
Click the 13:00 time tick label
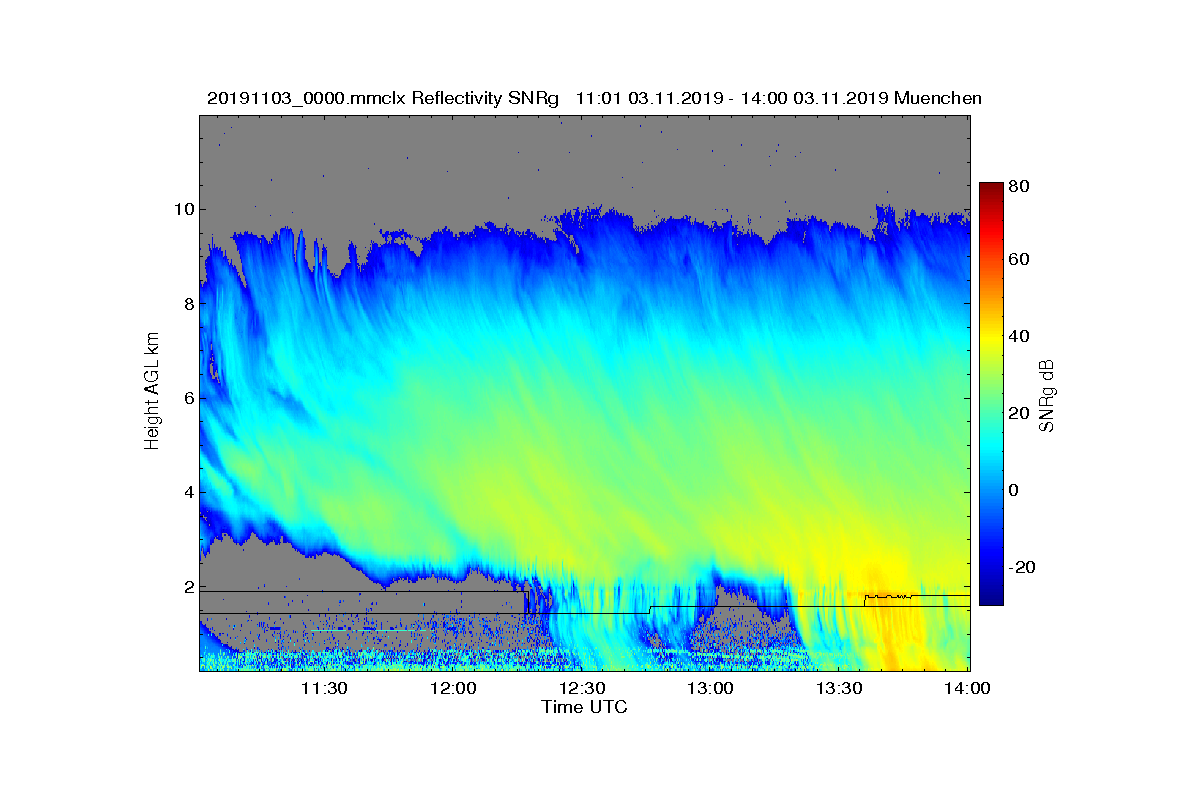(712, 689)
